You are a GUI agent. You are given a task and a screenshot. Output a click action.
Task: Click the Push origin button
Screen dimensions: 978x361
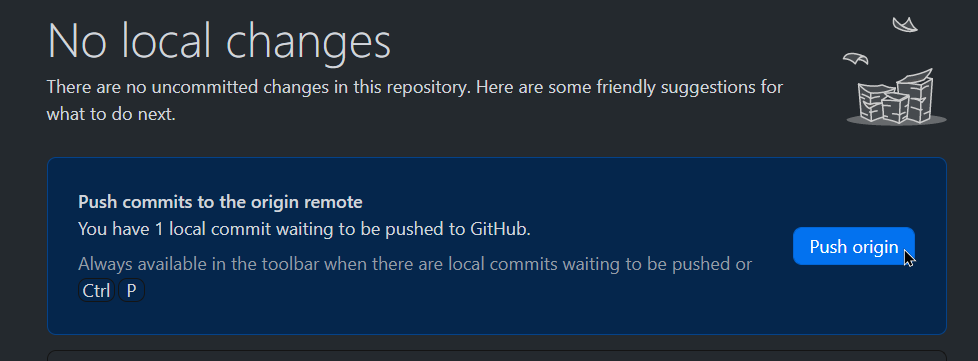[853, 246]
